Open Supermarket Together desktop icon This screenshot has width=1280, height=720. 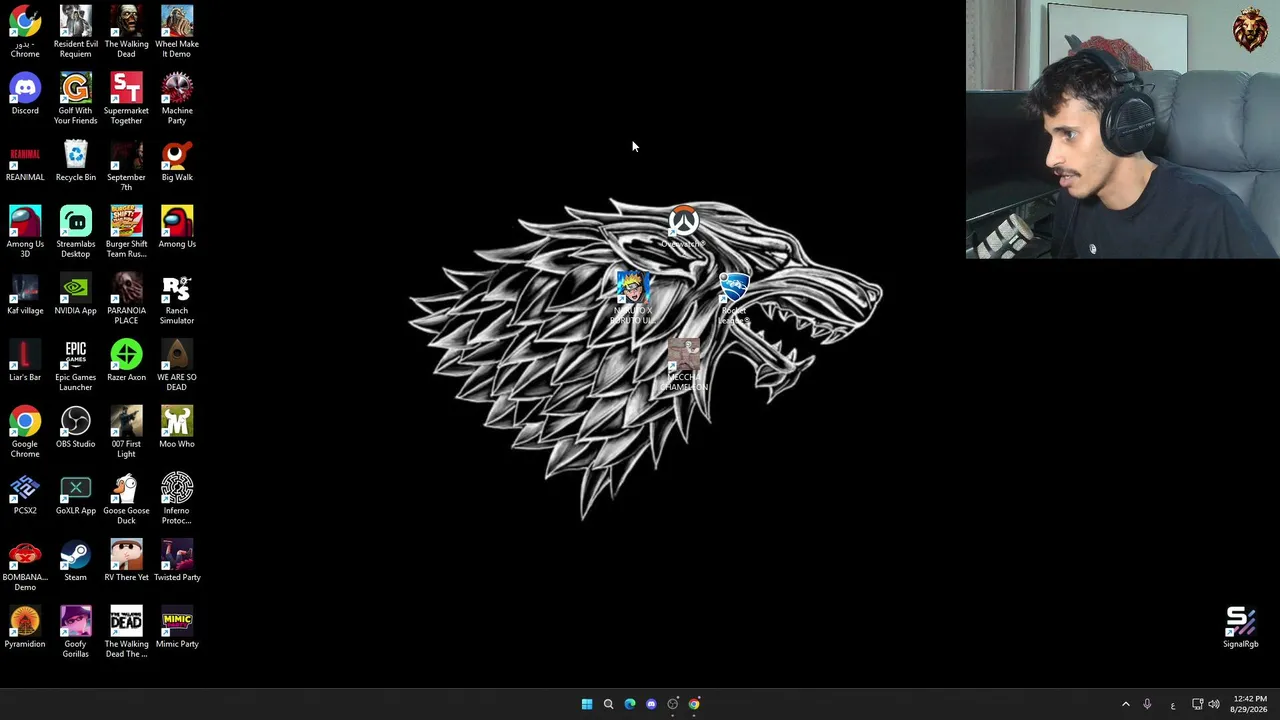click(126, 98)
